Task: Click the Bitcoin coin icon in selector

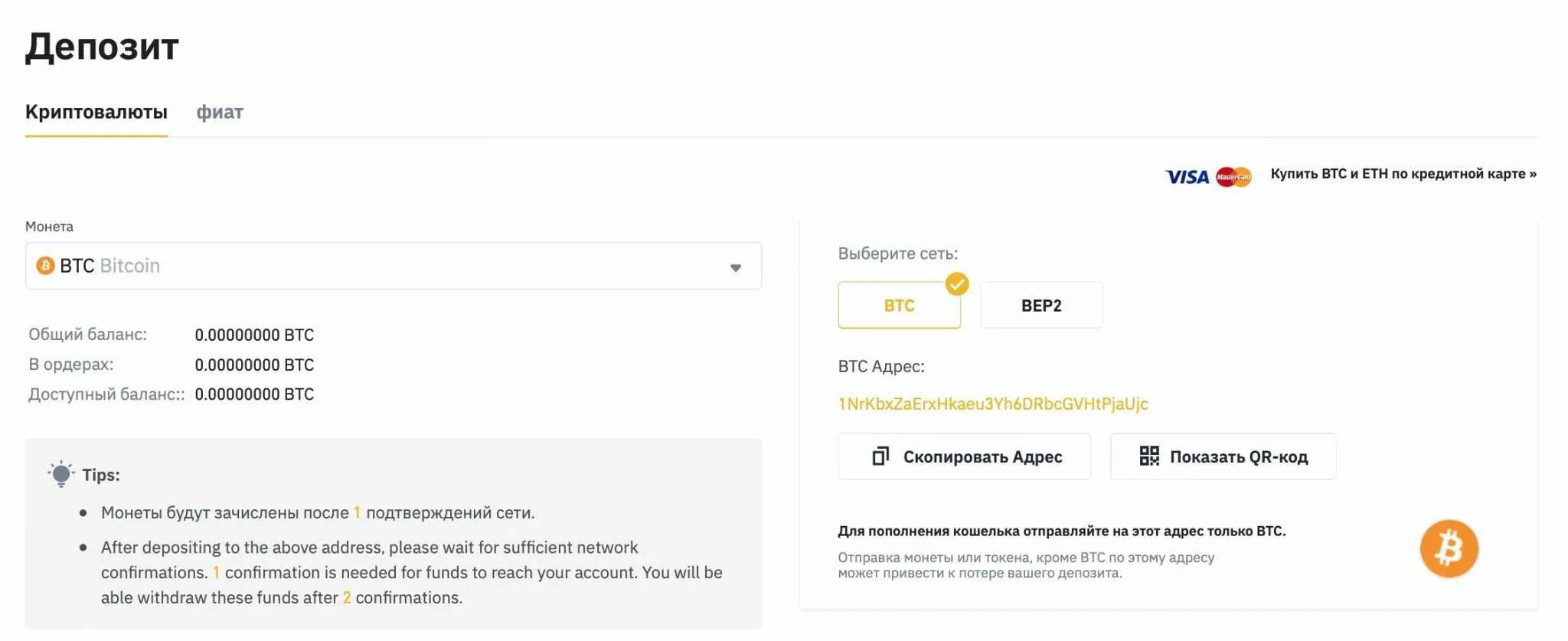Action: [45, 266]
